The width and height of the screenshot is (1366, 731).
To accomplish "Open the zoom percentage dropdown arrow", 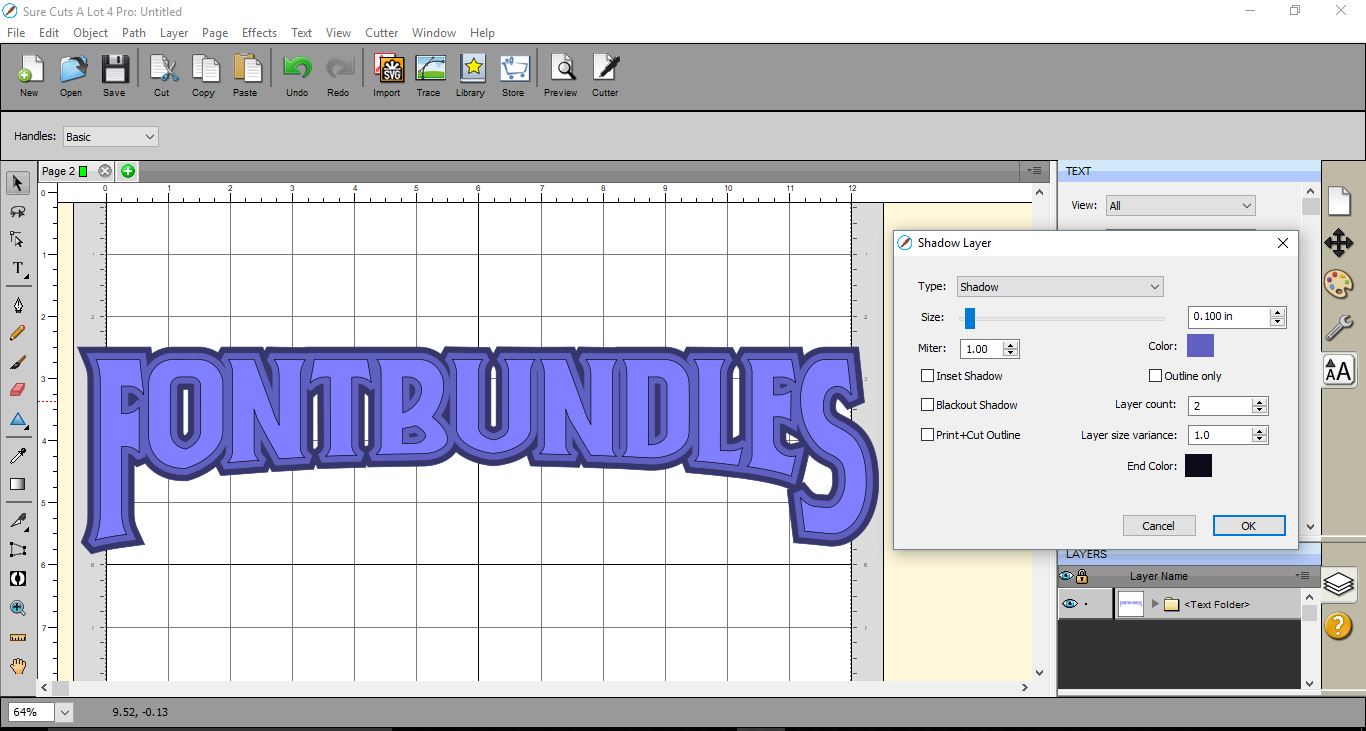I will 65,713.
